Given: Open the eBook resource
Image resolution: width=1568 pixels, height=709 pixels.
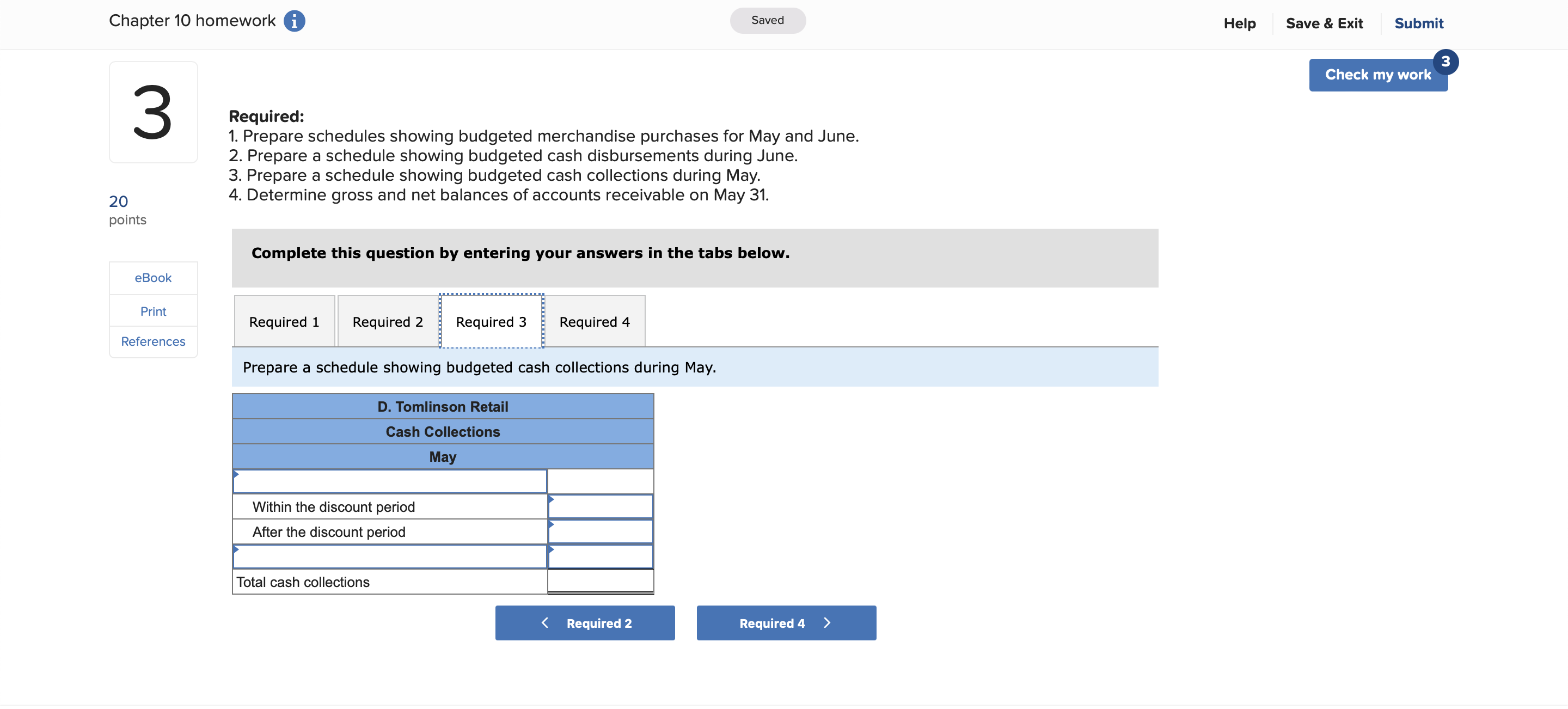Looking at the screenshot, I should pos(153,278).
